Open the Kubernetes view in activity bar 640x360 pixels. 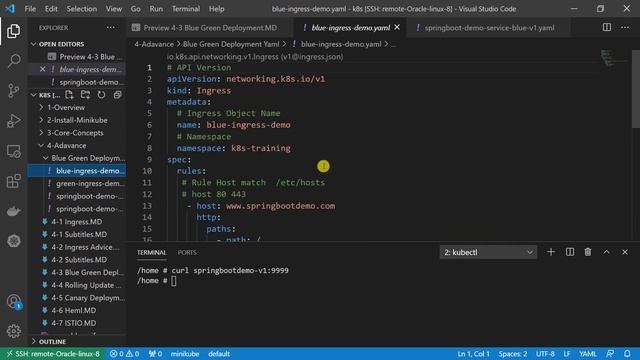[13, 241]
